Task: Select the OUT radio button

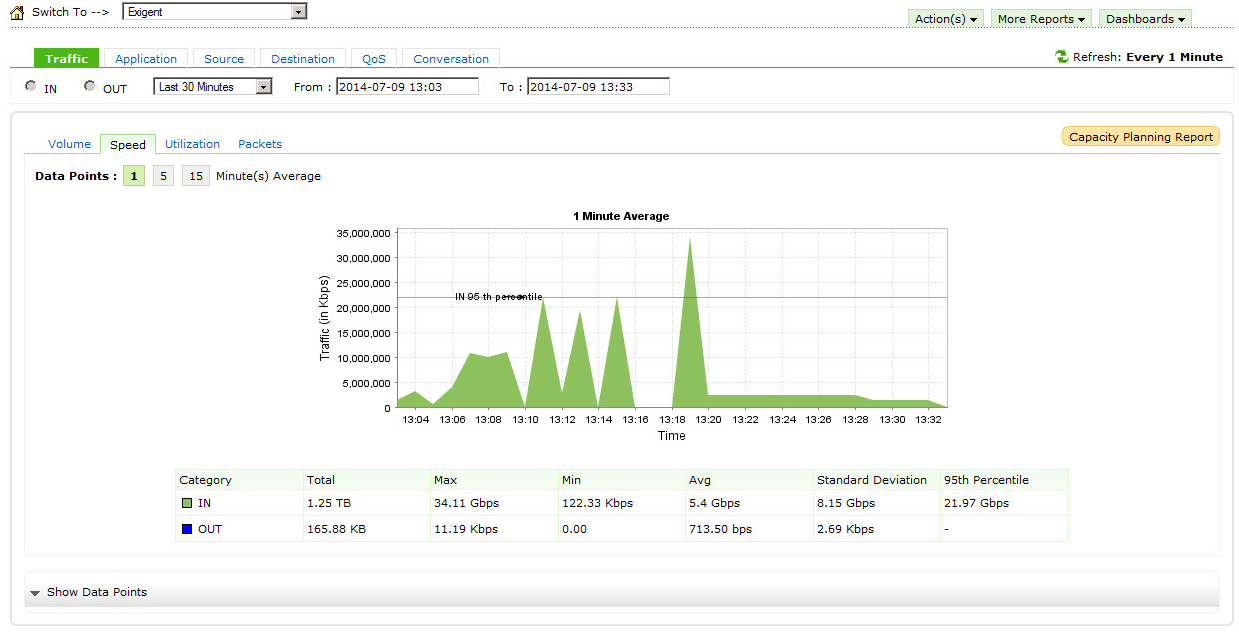Action: [x=90, y=87]
